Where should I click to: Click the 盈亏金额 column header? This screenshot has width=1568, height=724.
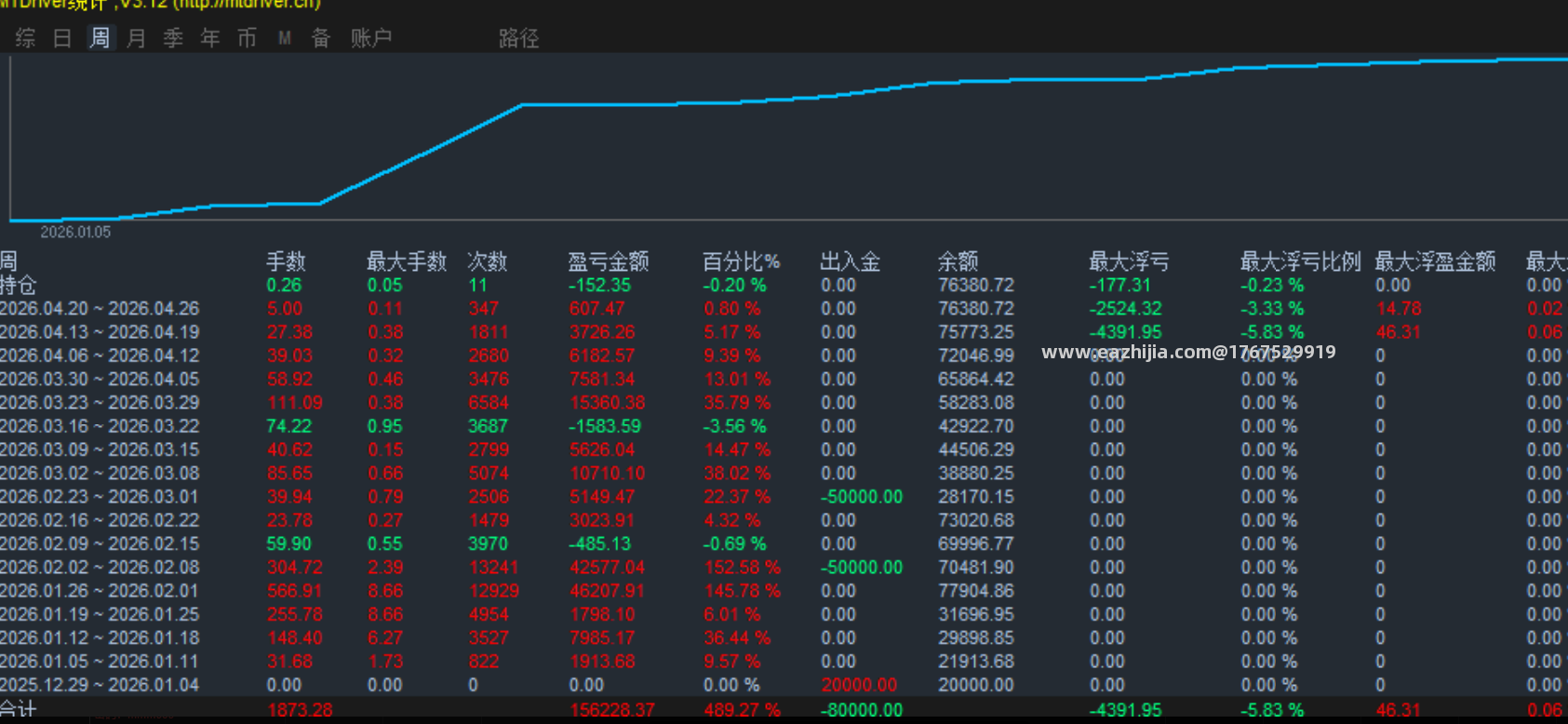pos(609,261)
